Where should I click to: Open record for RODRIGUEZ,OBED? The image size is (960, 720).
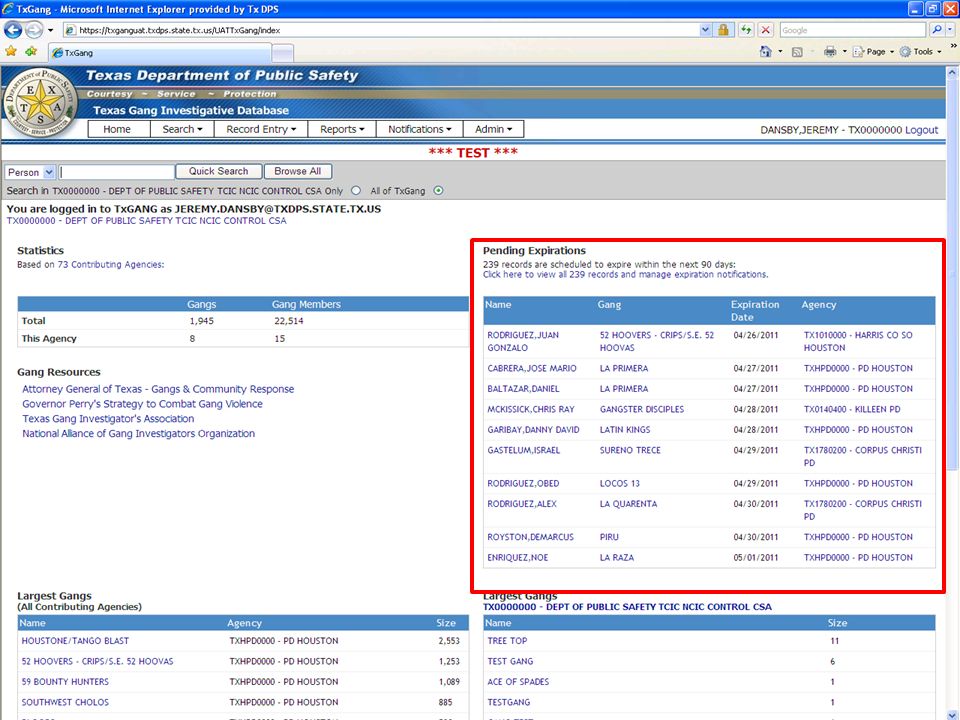[x=523, y=484]
